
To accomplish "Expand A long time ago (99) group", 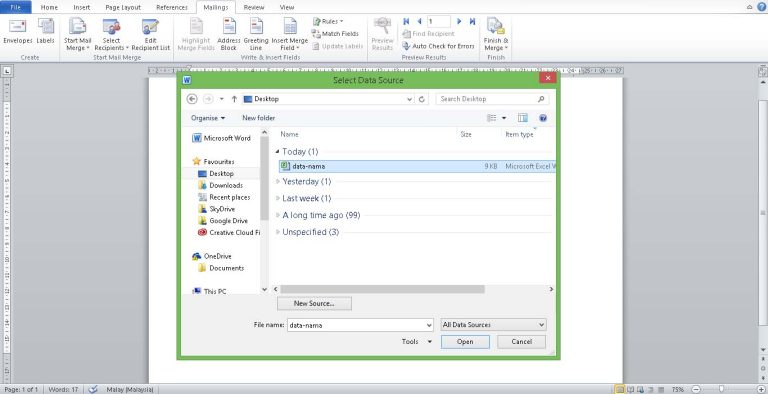I will pos(278,215).
